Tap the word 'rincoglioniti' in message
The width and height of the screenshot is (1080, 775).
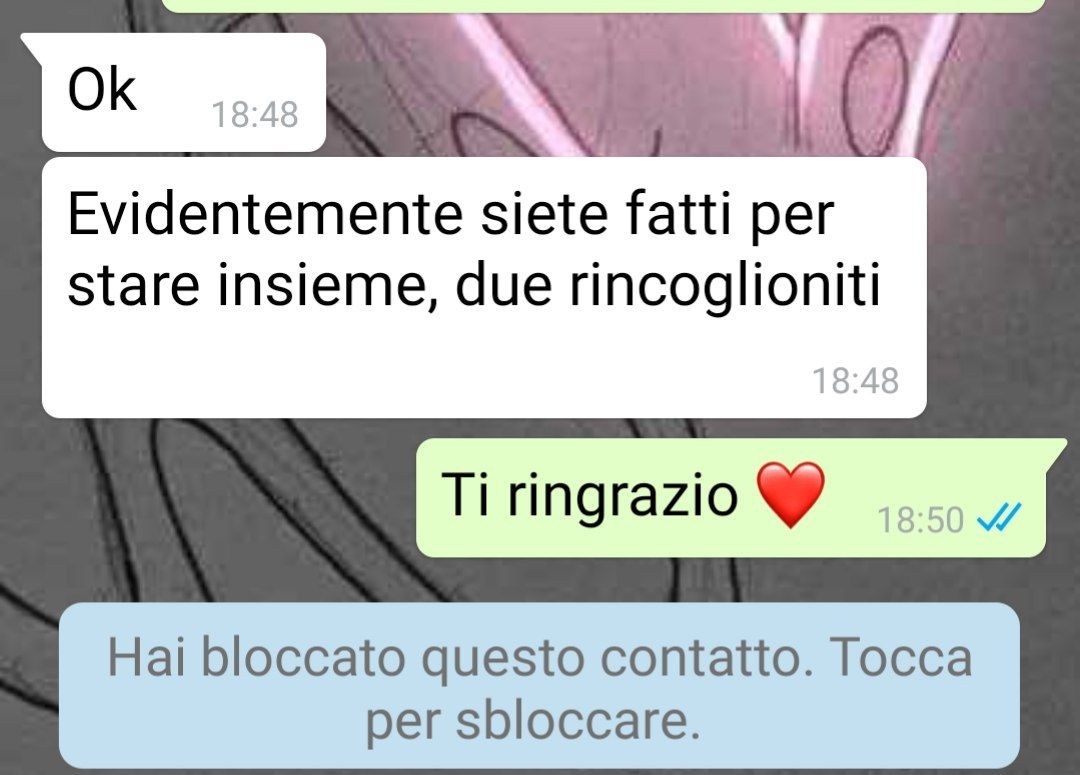coord(725,285)
